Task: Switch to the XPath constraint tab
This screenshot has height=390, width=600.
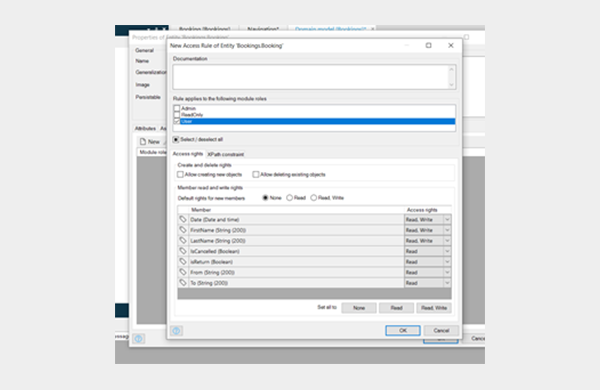Action: (225, 154)
